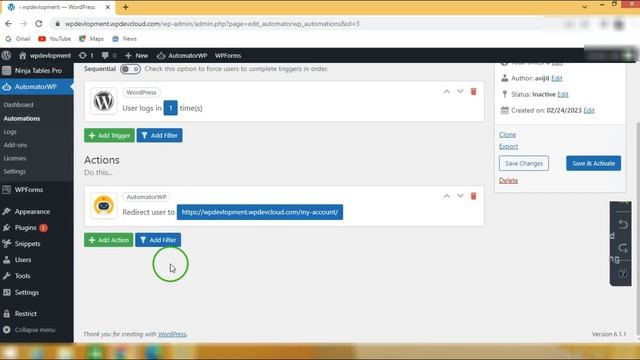
Task: Open Licenses submenu item
Action: point(15,158)
